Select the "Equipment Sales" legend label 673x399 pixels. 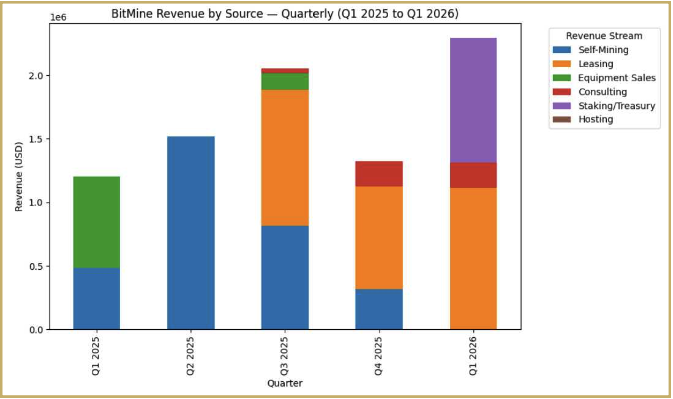(x=617, y=78)
